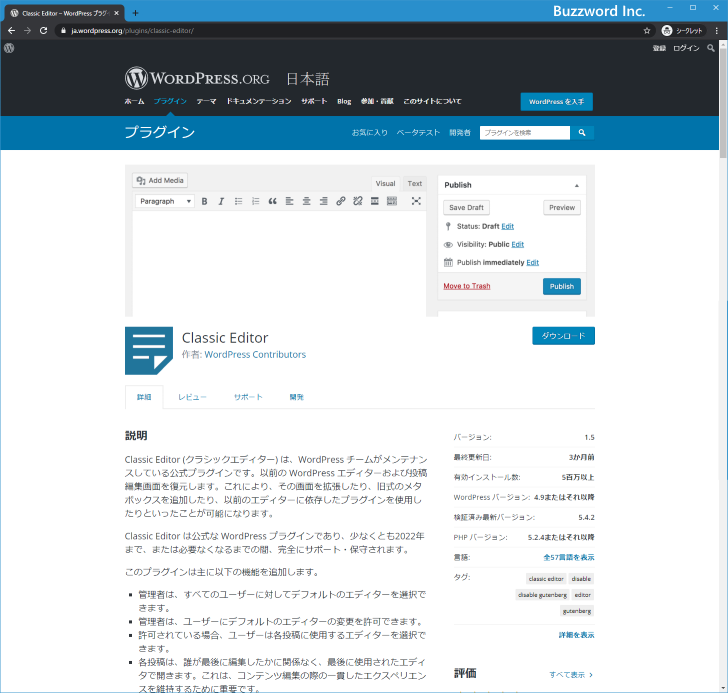The image size is (728, 693).
Task: Align text right
Action: pos(324,201)
